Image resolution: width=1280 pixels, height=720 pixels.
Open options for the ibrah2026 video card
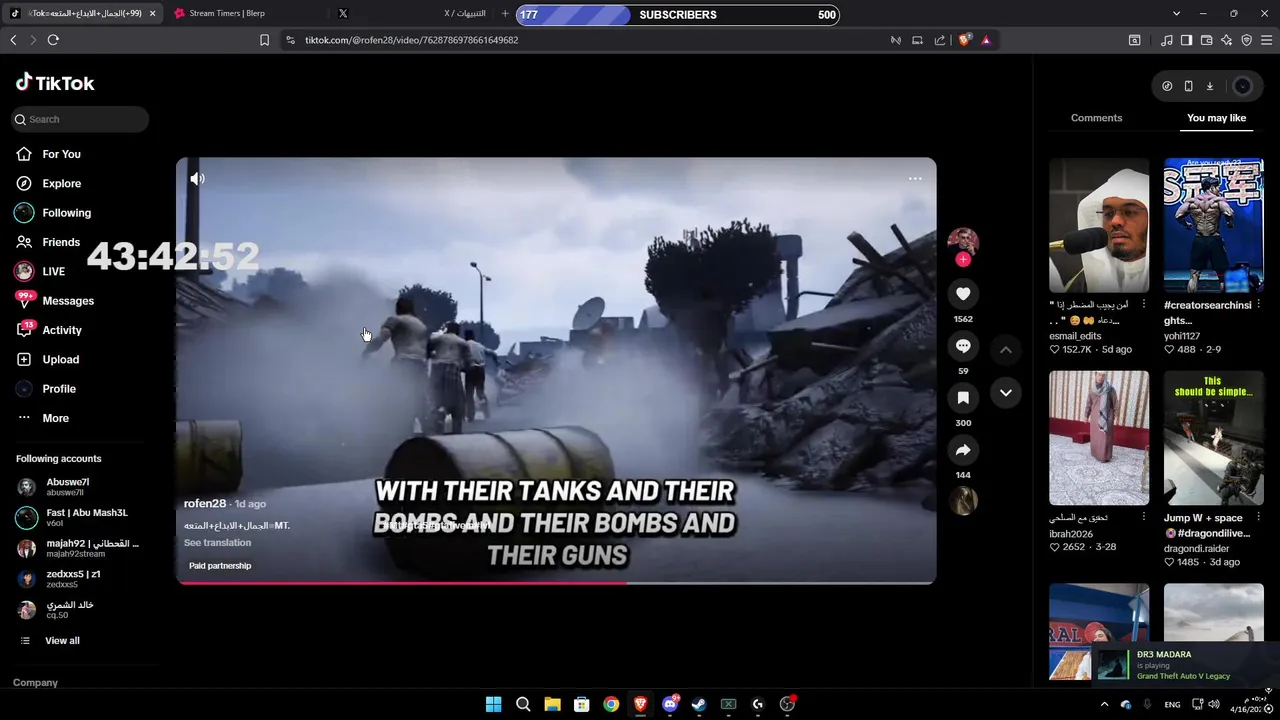click(1144, 518)
